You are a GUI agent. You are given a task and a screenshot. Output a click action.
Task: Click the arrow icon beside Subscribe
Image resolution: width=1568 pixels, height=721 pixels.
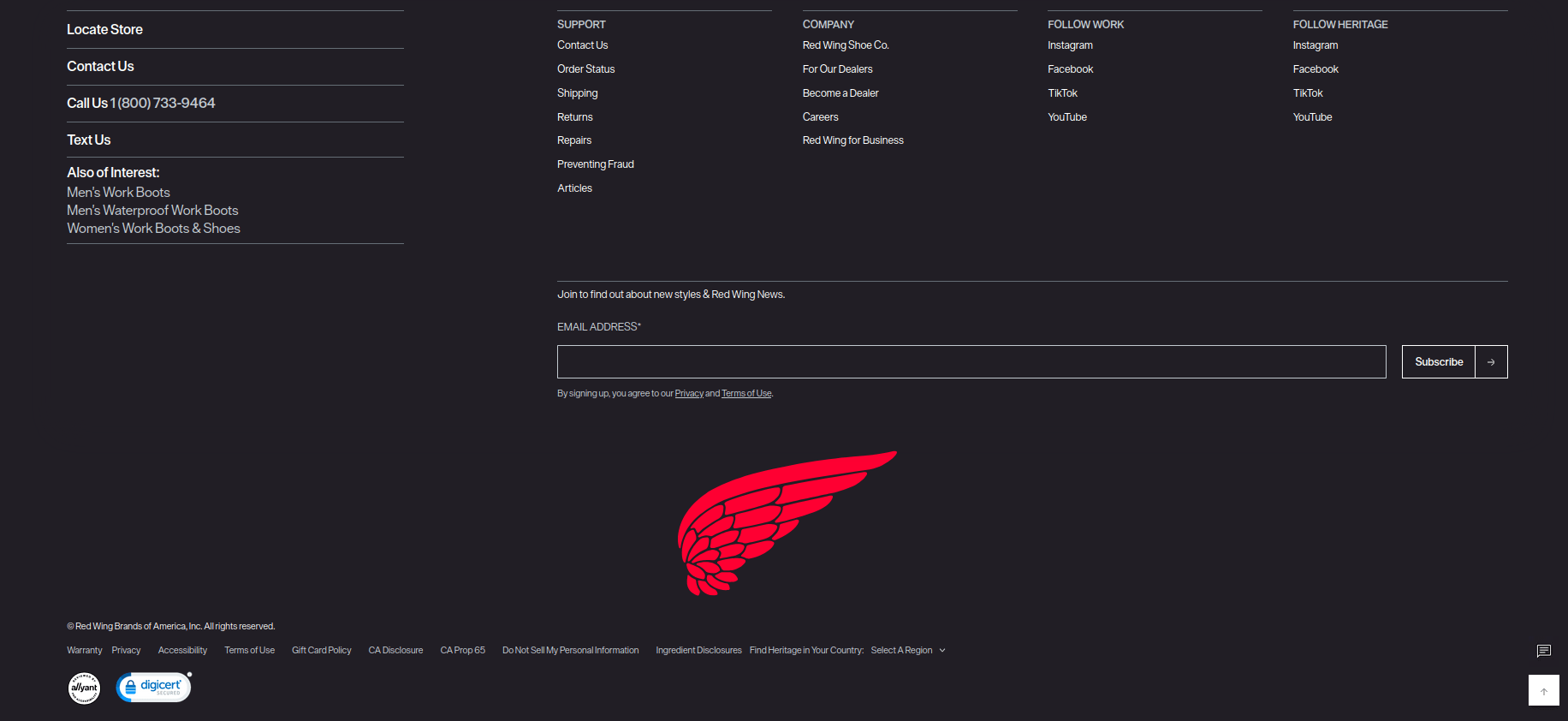[1491, 362]
